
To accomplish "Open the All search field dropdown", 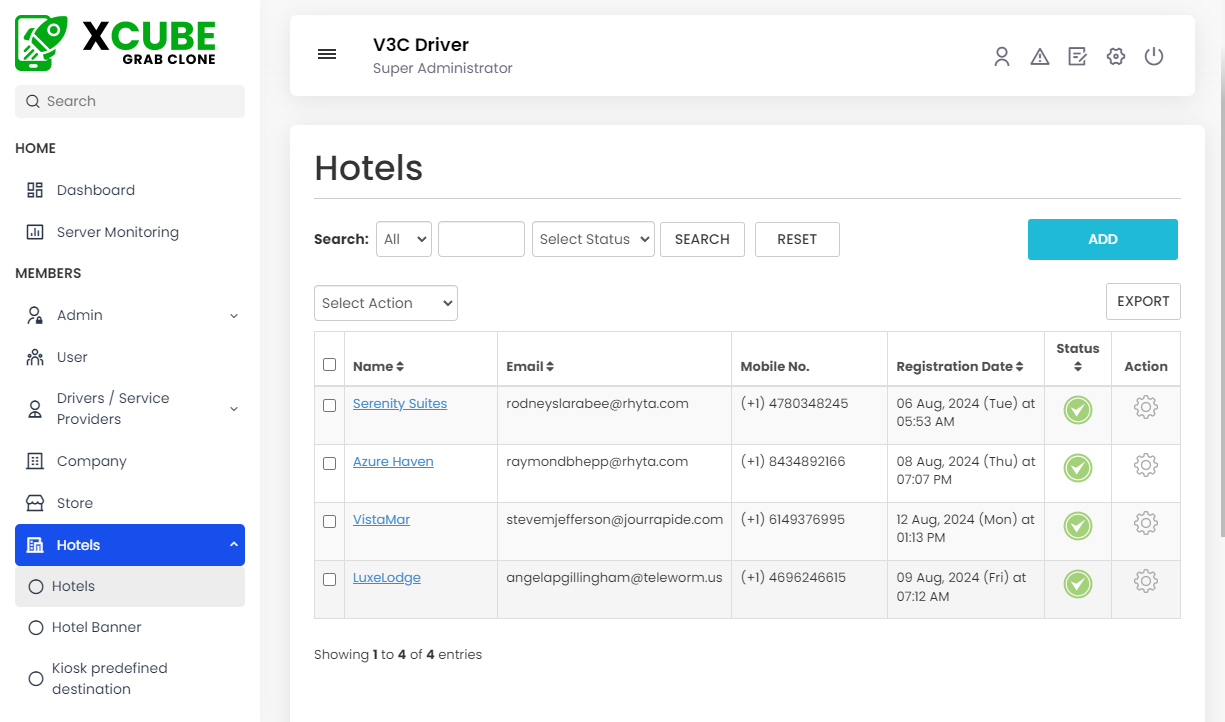I will tap(403, 239).
